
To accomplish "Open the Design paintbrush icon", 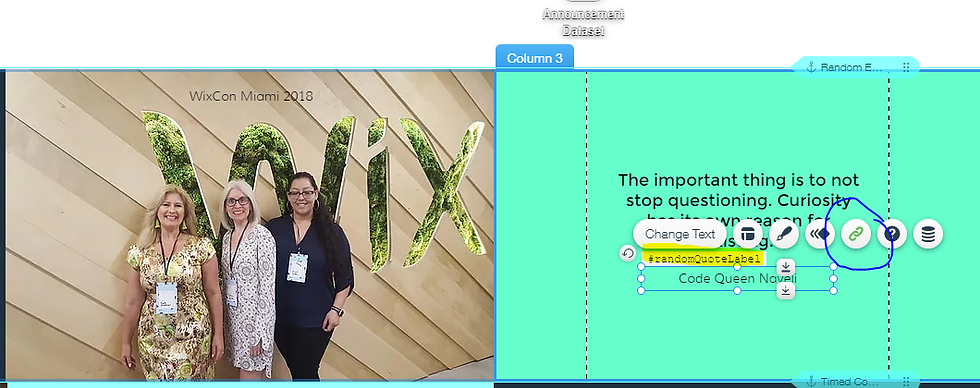I will 784,234.
